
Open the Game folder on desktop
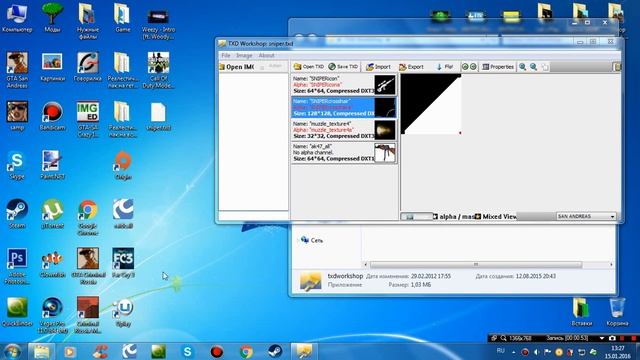pyautogui.click(x=122, y=19)
